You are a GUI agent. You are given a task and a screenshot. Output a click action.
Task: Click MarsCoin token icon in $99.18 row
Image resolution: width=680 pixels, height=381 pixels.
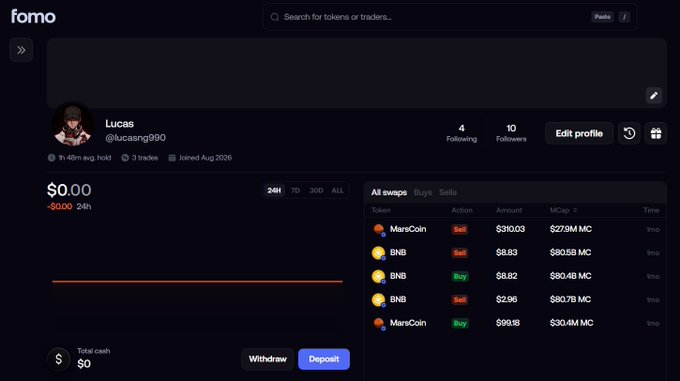click(379, 323)
